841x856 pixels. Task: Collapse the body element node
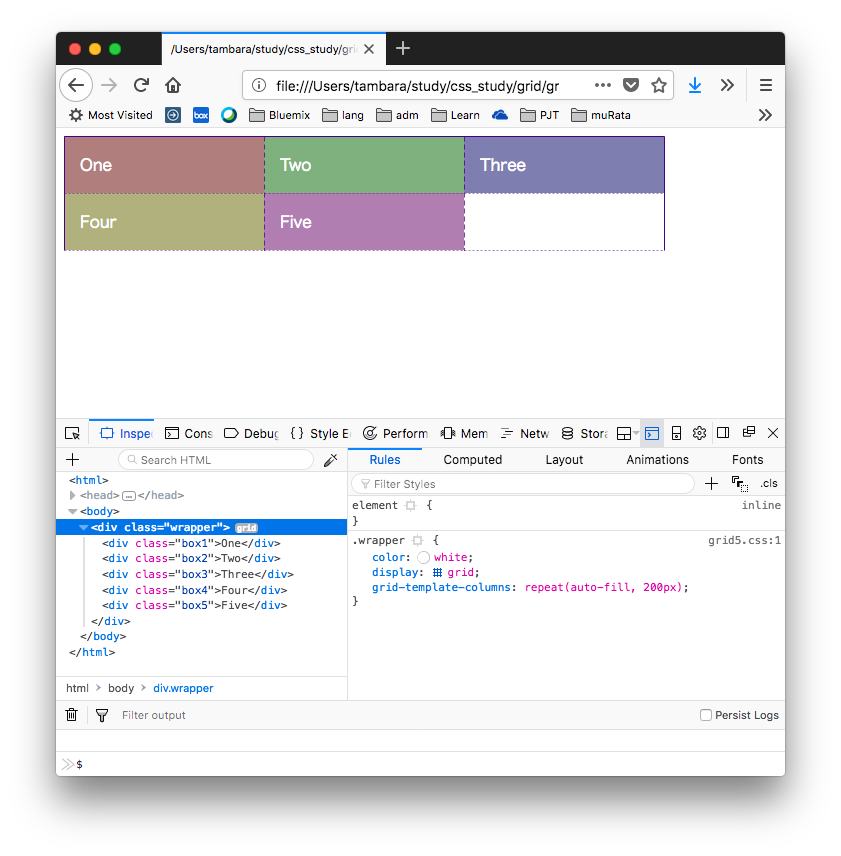point(73,512)
